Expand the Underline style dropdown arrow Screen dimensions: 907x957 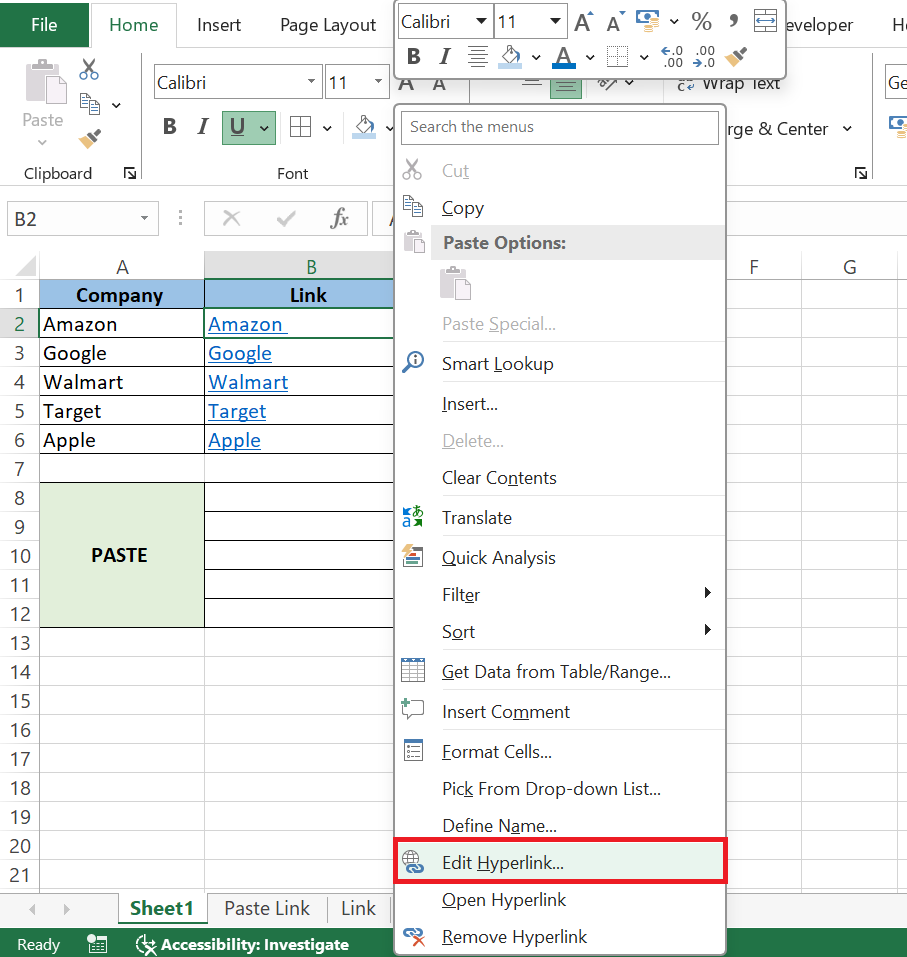tap(264, 128)
